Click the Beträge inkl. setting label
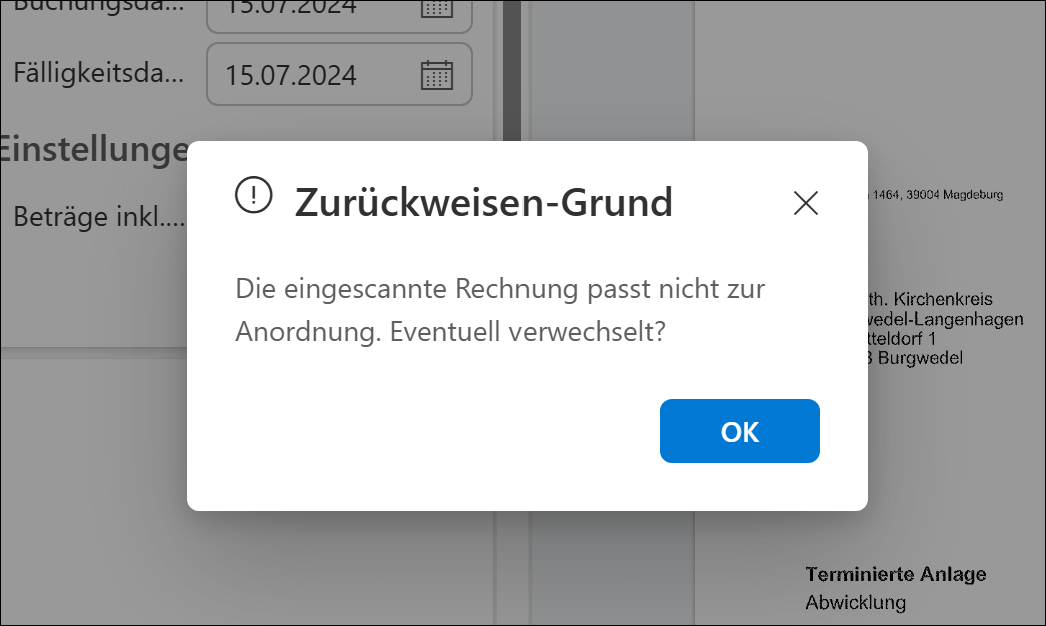Image resolution: width=1046 pixels, height=626 pixels. pos(99,216)
